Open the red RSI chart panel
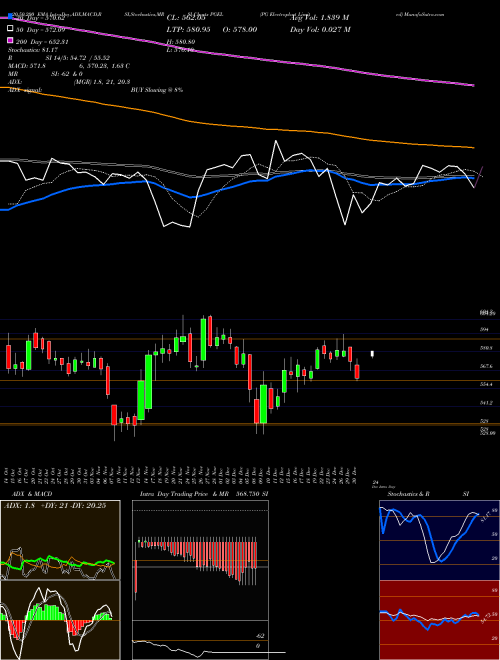The height and width of the screenshot is (660, 500). coord(439,620)
